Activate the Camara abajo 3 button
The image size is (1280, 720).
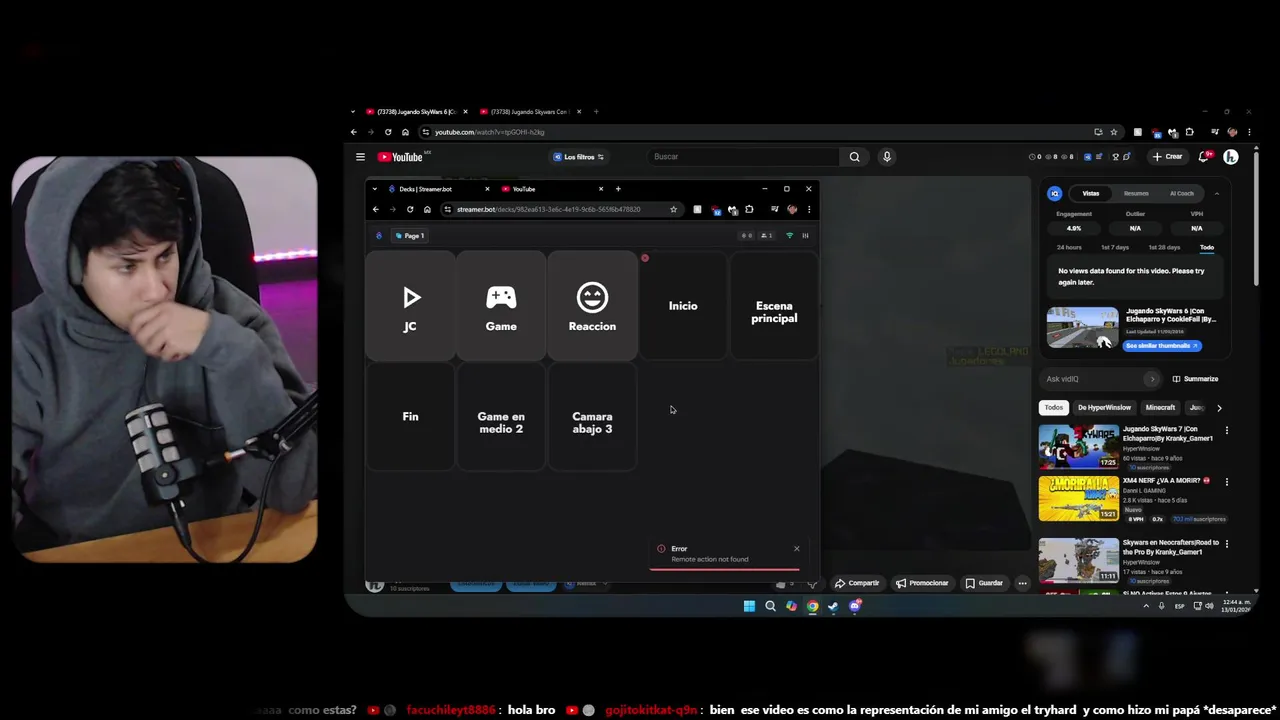[592, 416]
